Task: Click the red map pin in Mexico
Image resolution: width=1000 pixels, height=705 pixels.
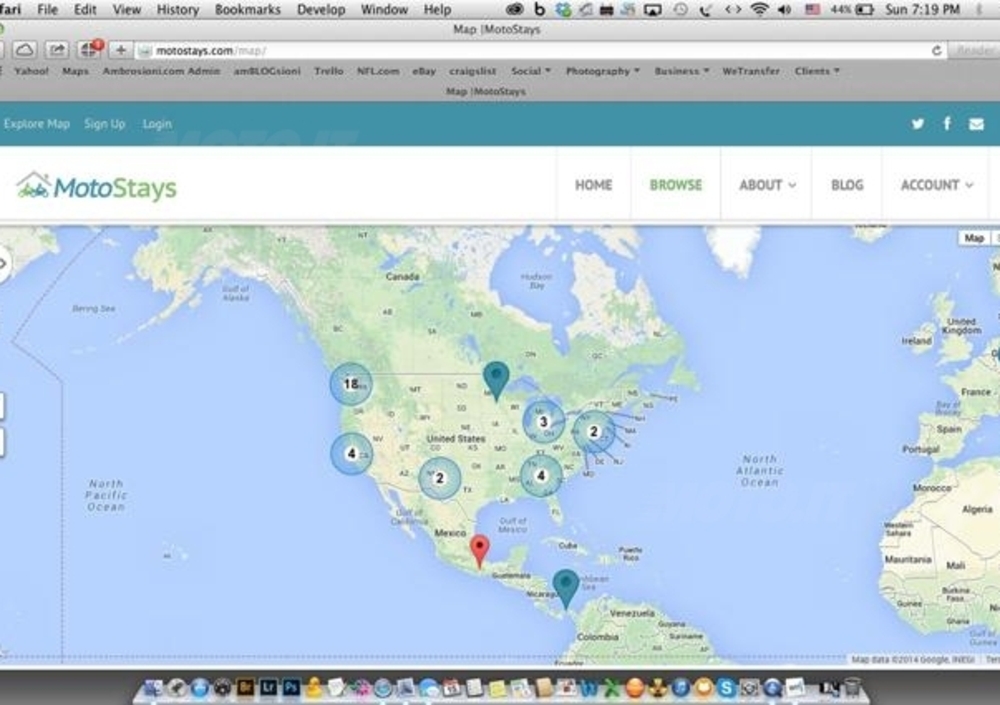Action: tap(480, 549)
